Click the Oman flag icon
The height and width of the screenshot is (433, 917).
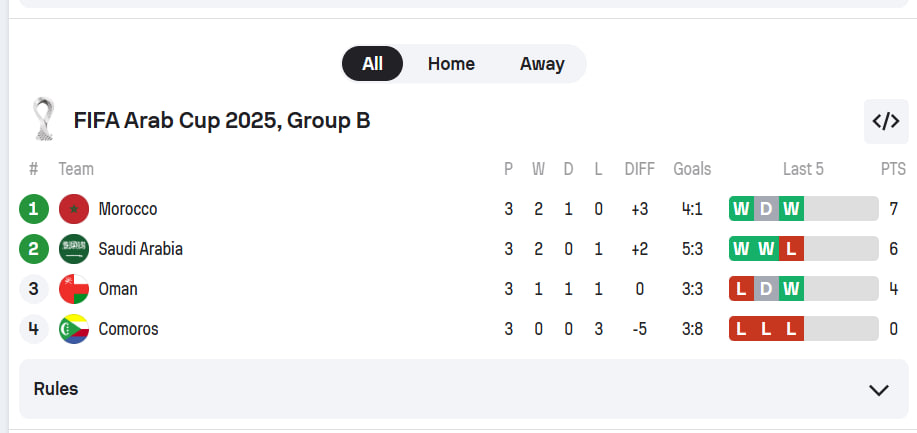pyautogui.click(x=74, y=289)
